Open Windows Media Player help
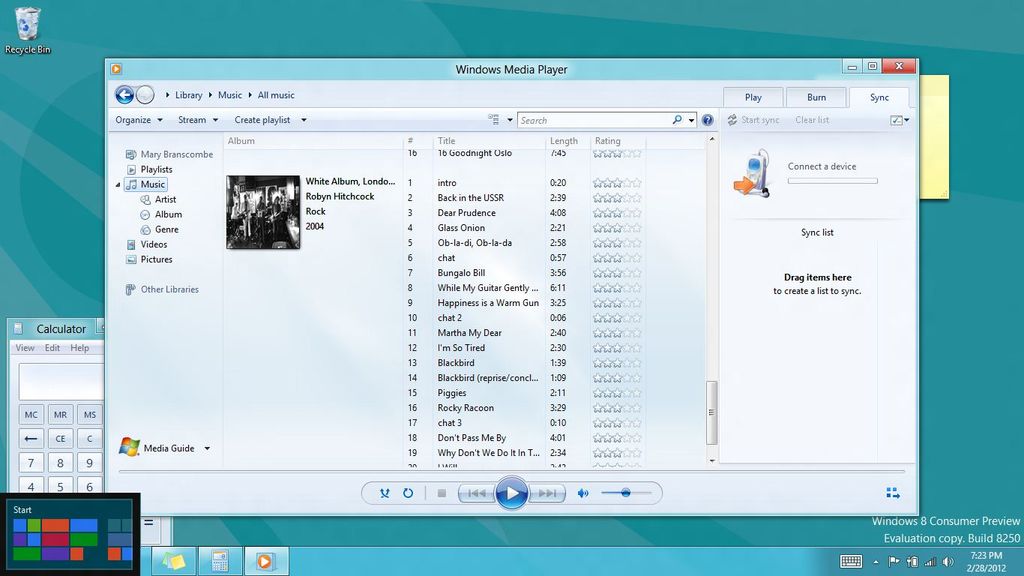This screenshot has height=576, width=1024. tap(708, 119)
